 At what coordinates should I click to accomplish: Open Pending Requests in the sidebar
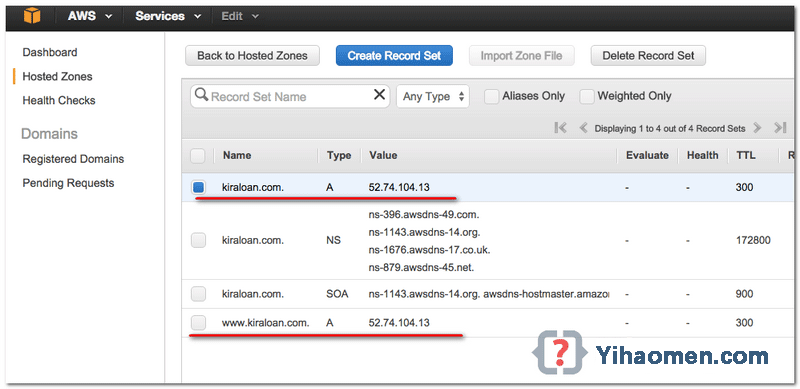68,183
